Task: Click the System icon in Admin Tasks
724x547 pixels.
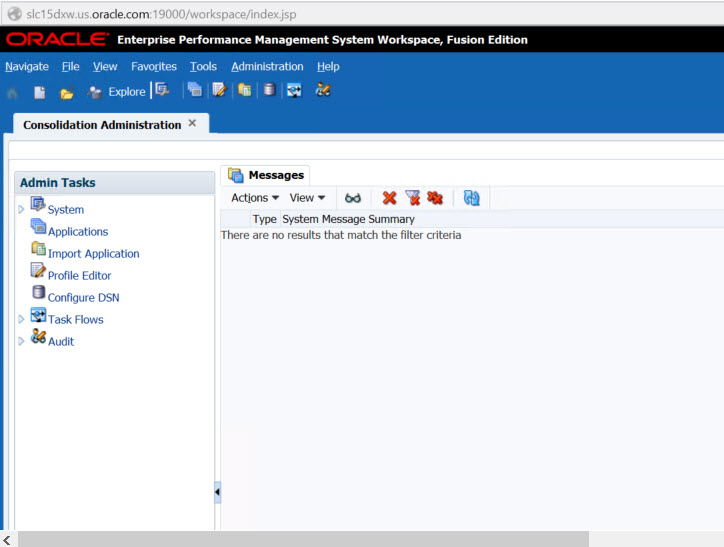Action: 38,204
